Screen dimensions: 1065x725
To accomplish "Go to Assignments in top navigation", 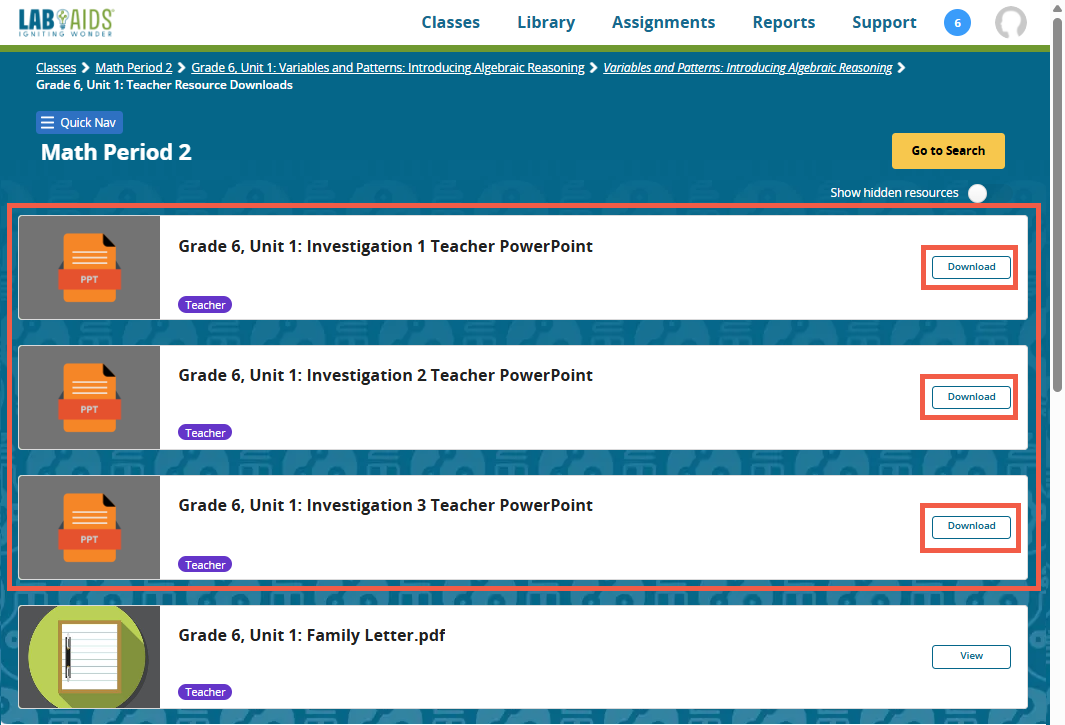I will [x=663, y=22].
